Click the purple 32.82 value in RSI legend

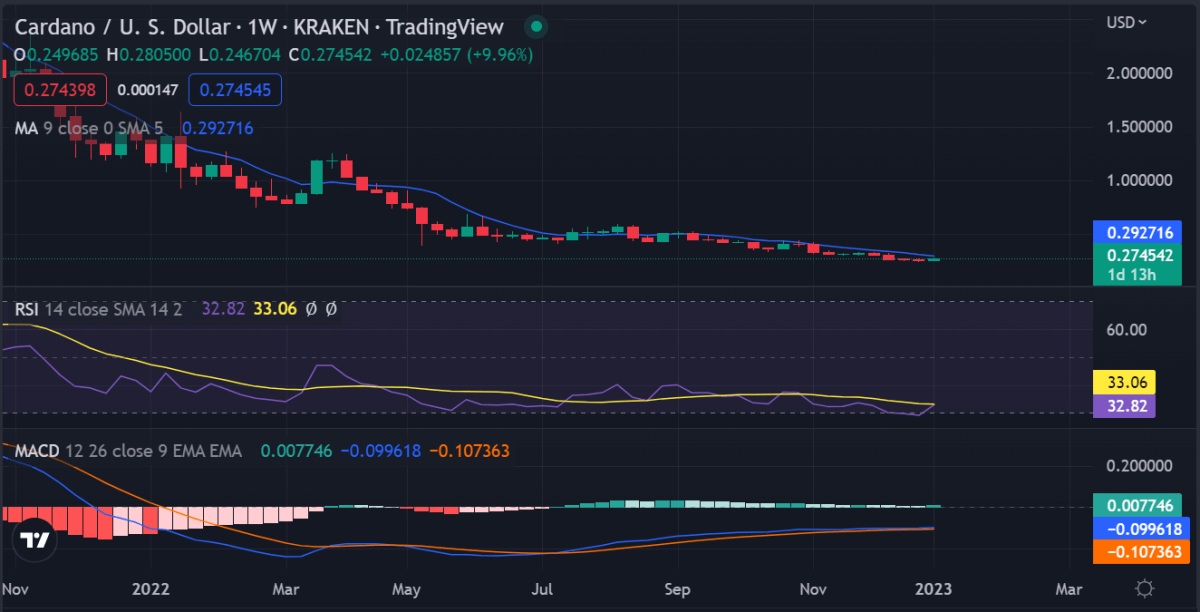point(223,309)
